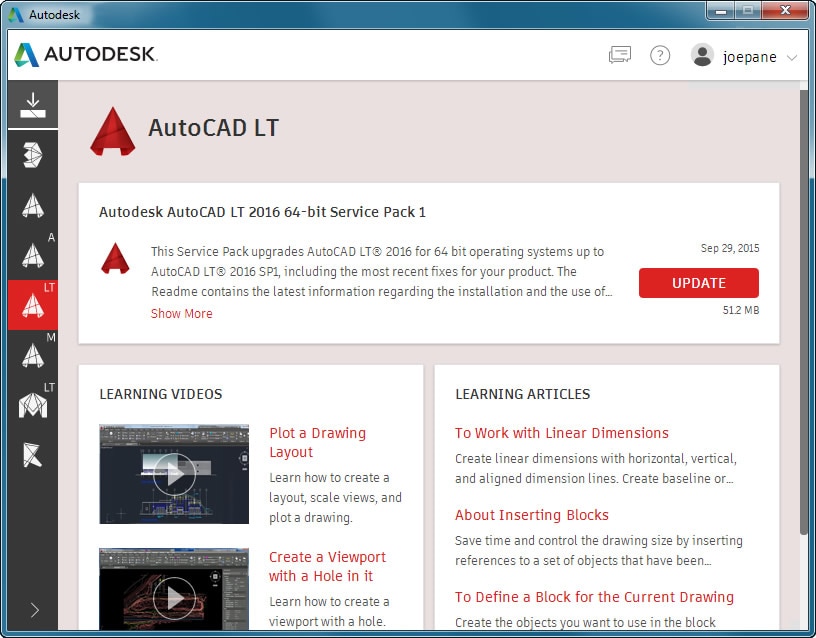Play the Plot a Drawing Layout video
This screenshot has height=638, width=816.
pos(174,473)
